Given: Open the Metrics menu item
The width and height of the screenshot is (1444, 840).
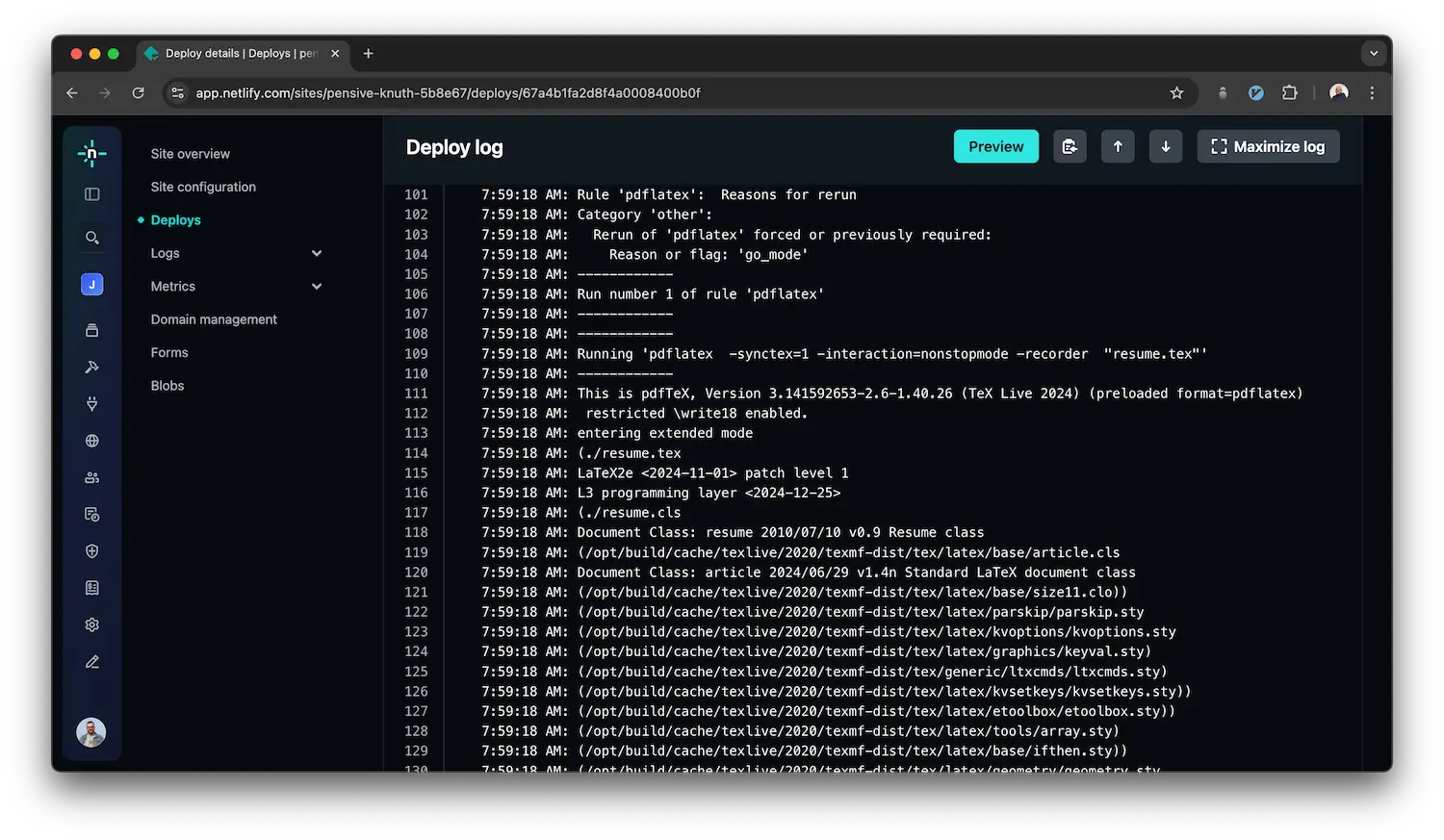Looking at the screenshot, I should pos(173,287).
